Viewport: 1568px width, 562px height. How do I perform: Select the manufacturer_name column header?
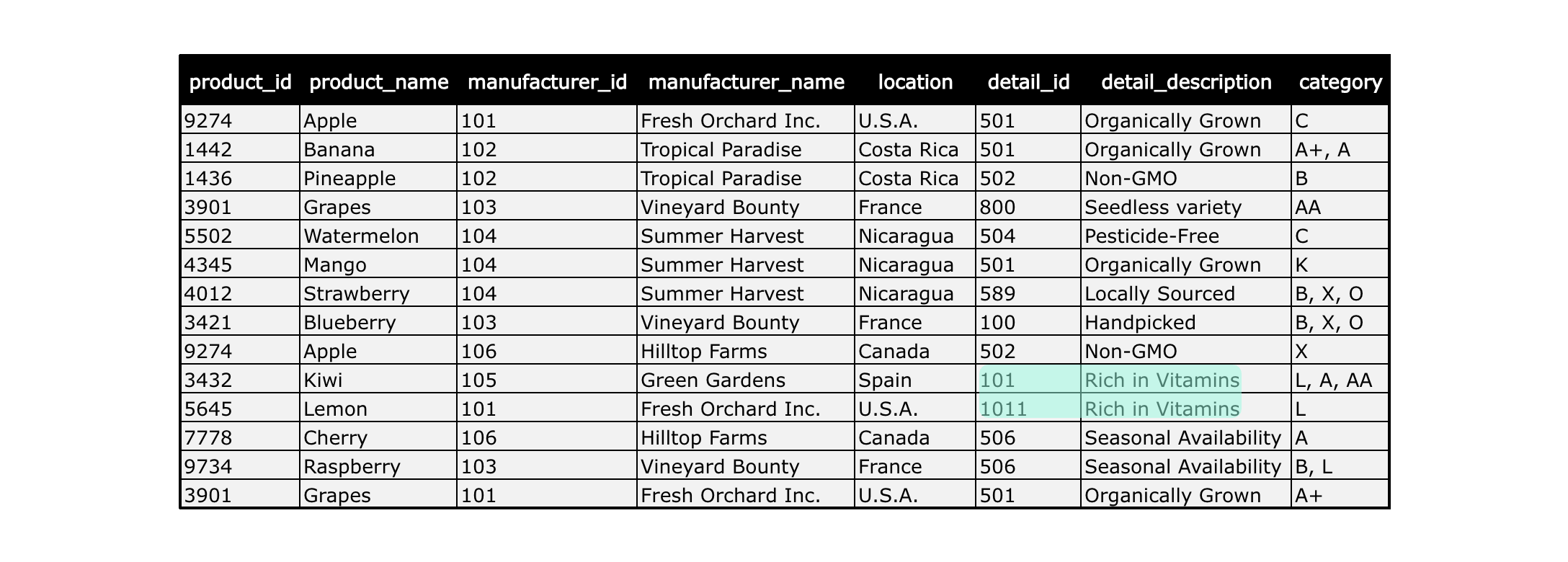point(746,82)
